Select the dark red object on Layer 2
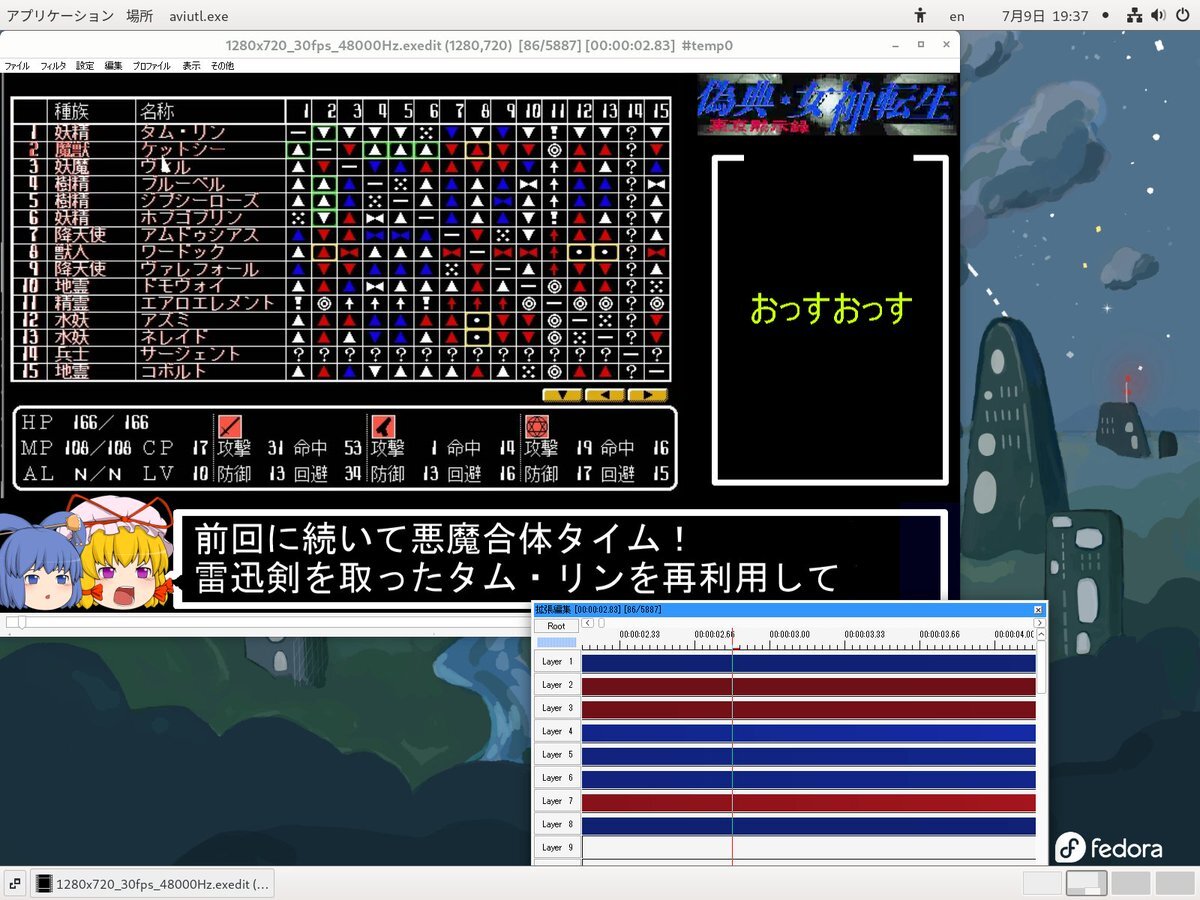Screen dimensions: 1200x900 pos(808,686)
